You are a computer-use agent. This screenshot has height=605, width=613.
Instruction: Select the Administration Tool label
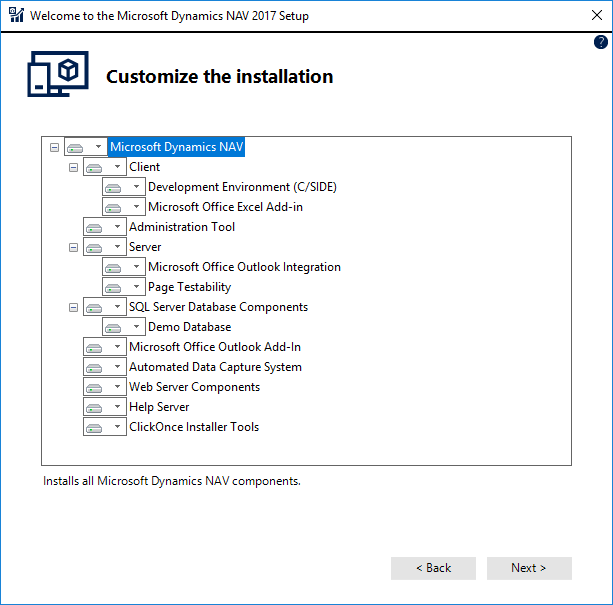(182, 227)
